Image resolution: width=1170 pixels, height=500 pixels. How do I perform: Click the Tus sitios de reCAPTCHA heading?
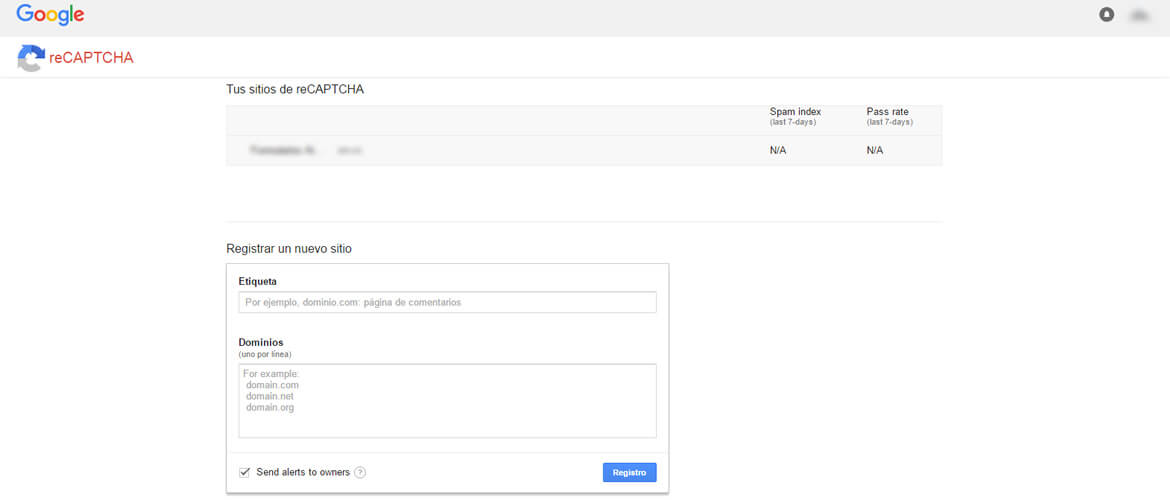(295, 89)
